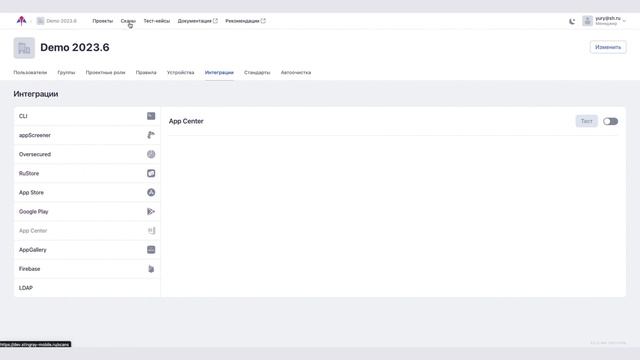Click the appScreener row icon
Screen dimensions: 640x360
pos(151,135)
